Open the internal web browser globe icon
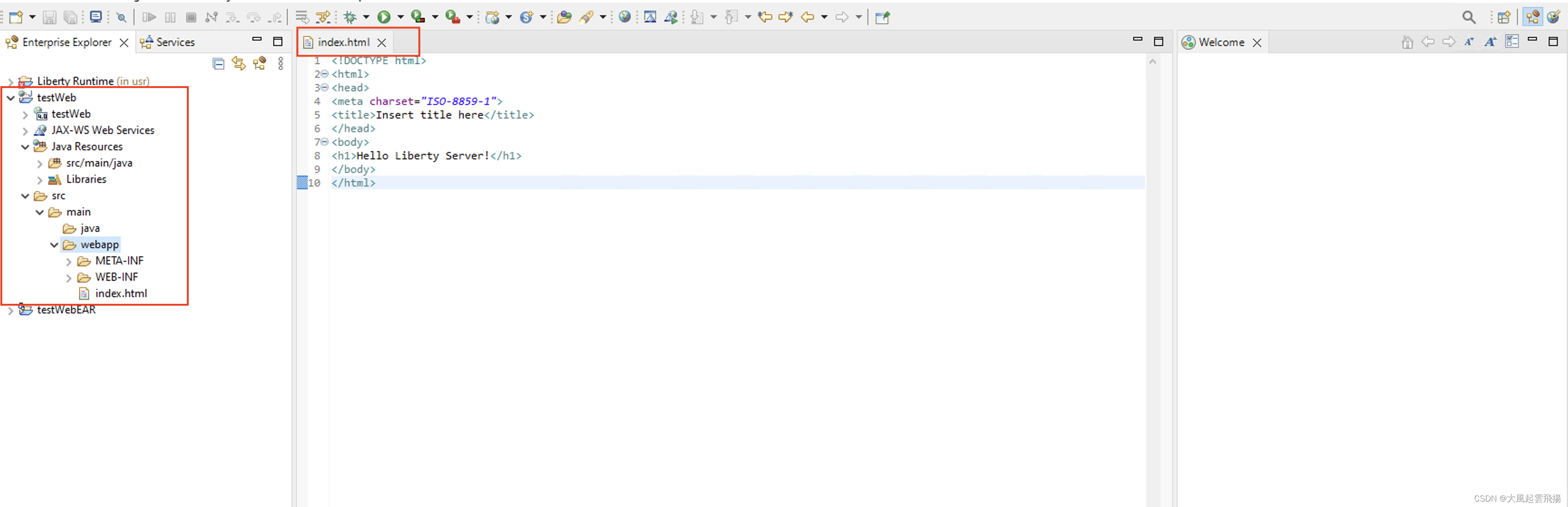1568x507 pixels. [x=624, y=17]
